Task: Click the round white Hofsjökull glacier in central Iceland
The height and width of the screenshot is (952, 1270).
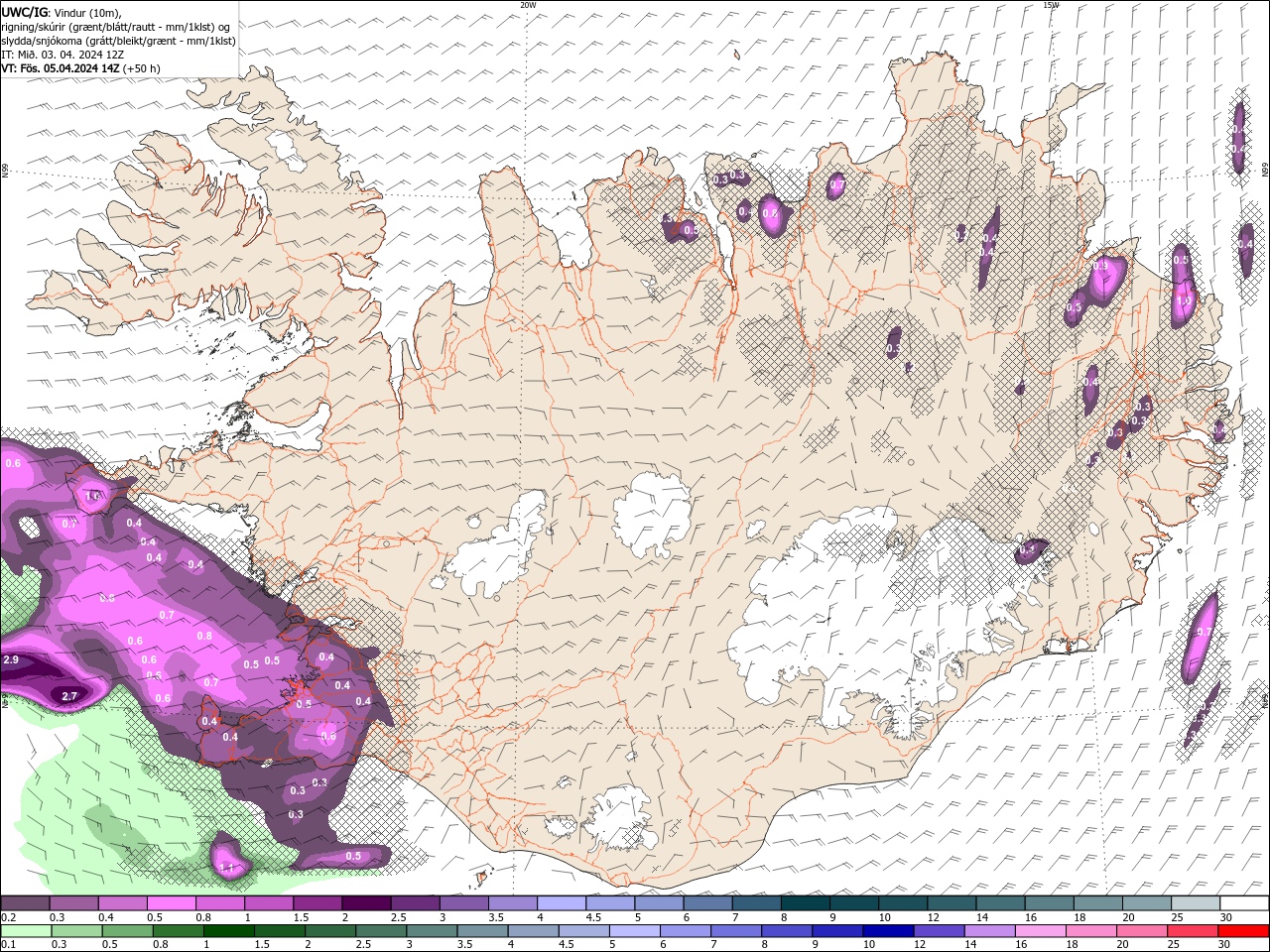Action: tap(652, 514)
